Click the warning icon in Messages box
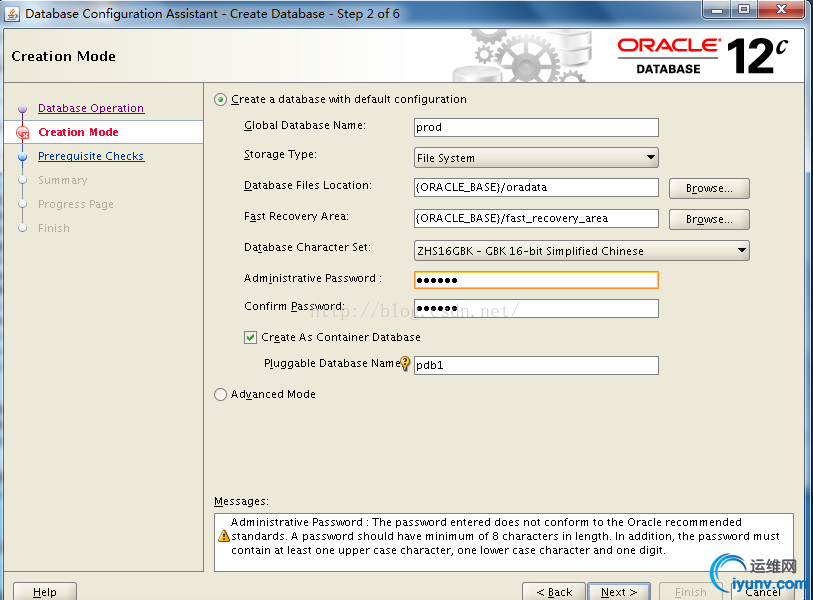The image size is (813, 600). (224, 536)
